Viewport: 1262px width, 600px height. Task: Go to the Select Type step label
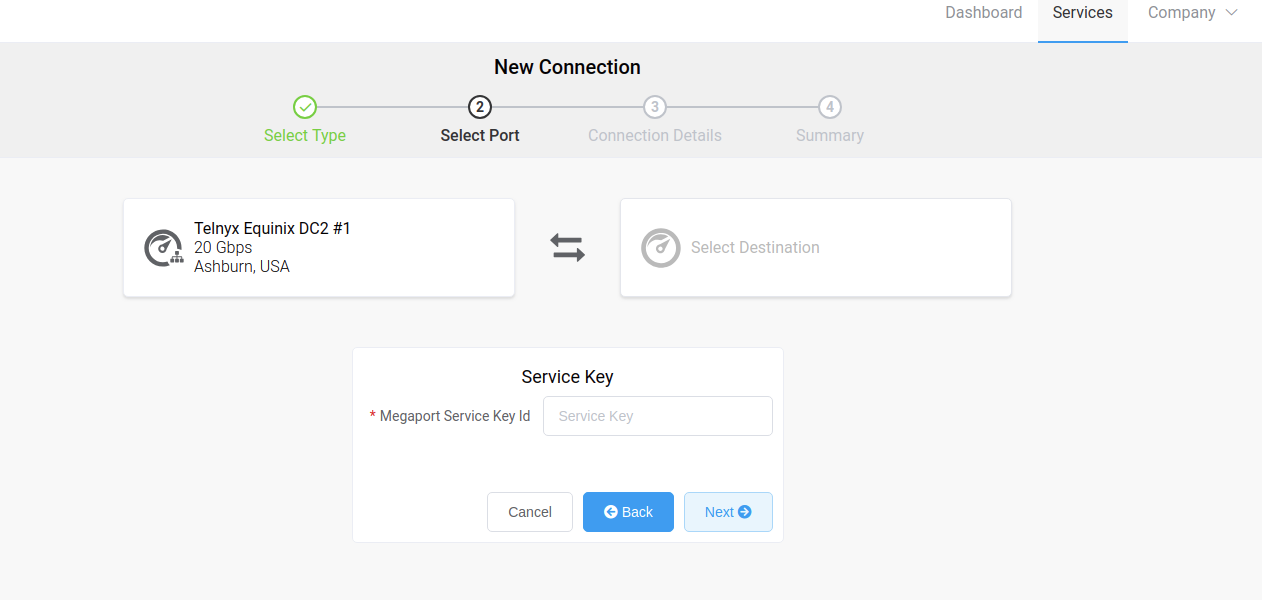(305, 135)
